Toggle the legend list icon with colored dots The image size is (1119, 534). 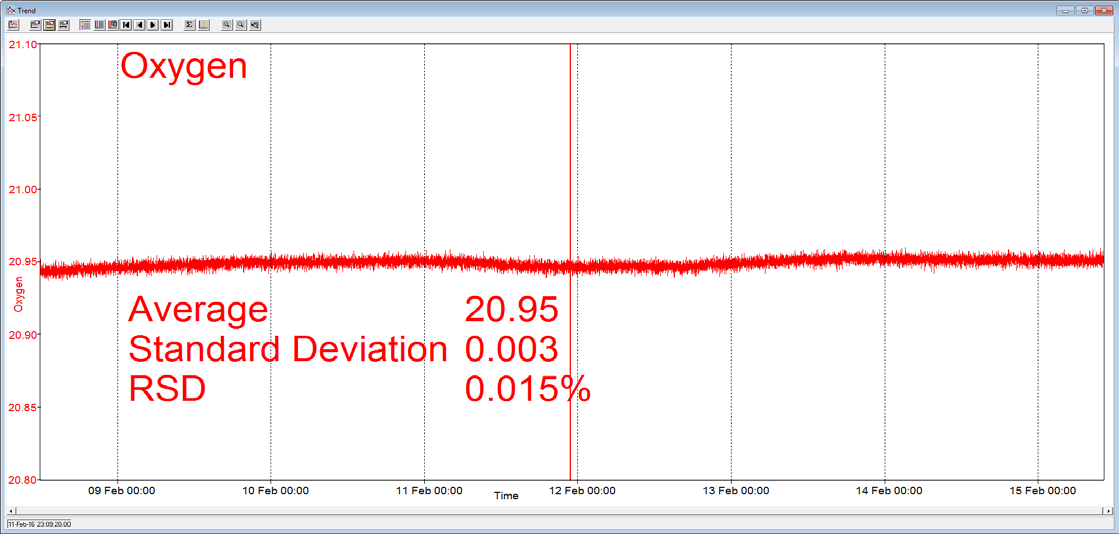[x=85, y=24]
